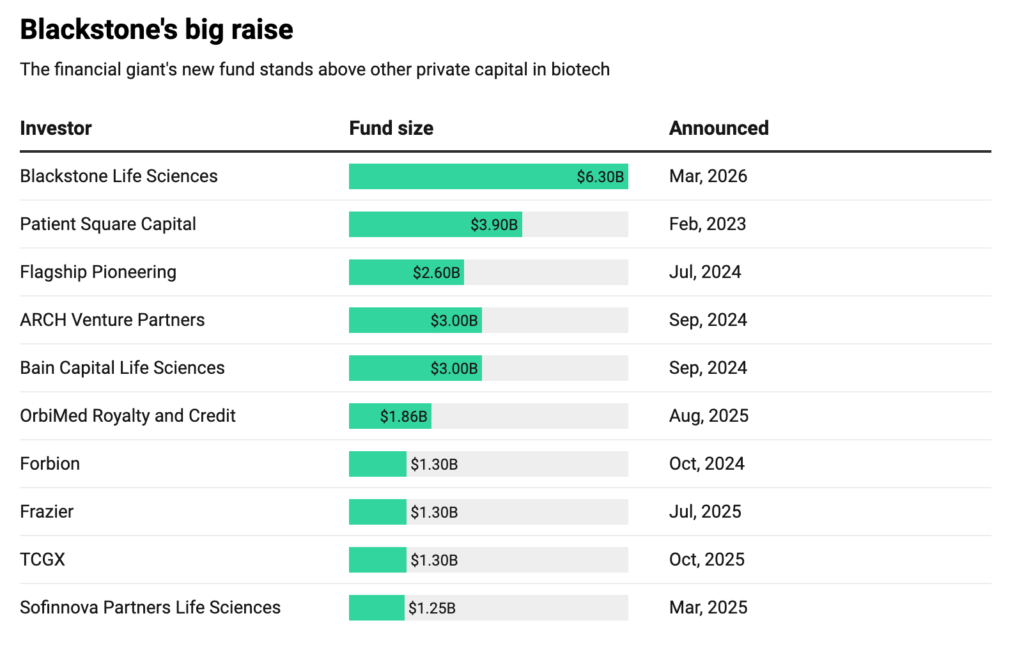The height and width of the screenshot is (648, 1024).
Task: Click the green bar in the TCGX row
Action: coord(377,561)
